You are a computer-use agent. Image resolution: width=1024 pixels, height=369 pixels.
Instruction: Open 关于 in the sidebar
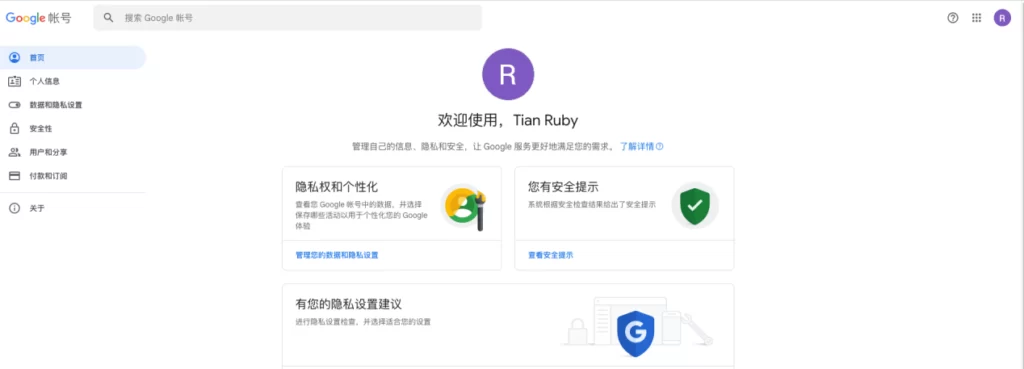pos(72,208)
